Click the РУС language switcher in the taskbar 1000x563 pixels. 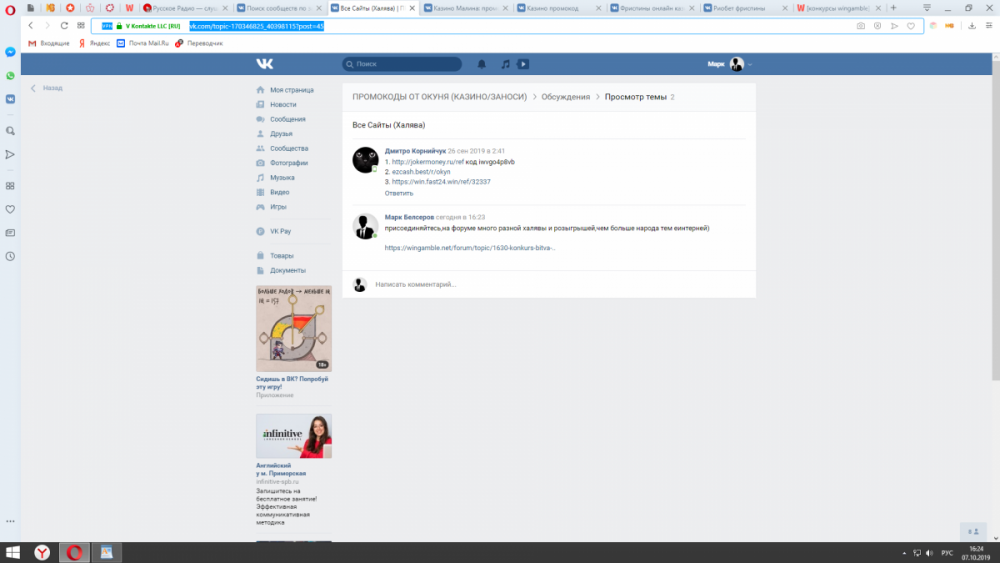coord(948,552)
